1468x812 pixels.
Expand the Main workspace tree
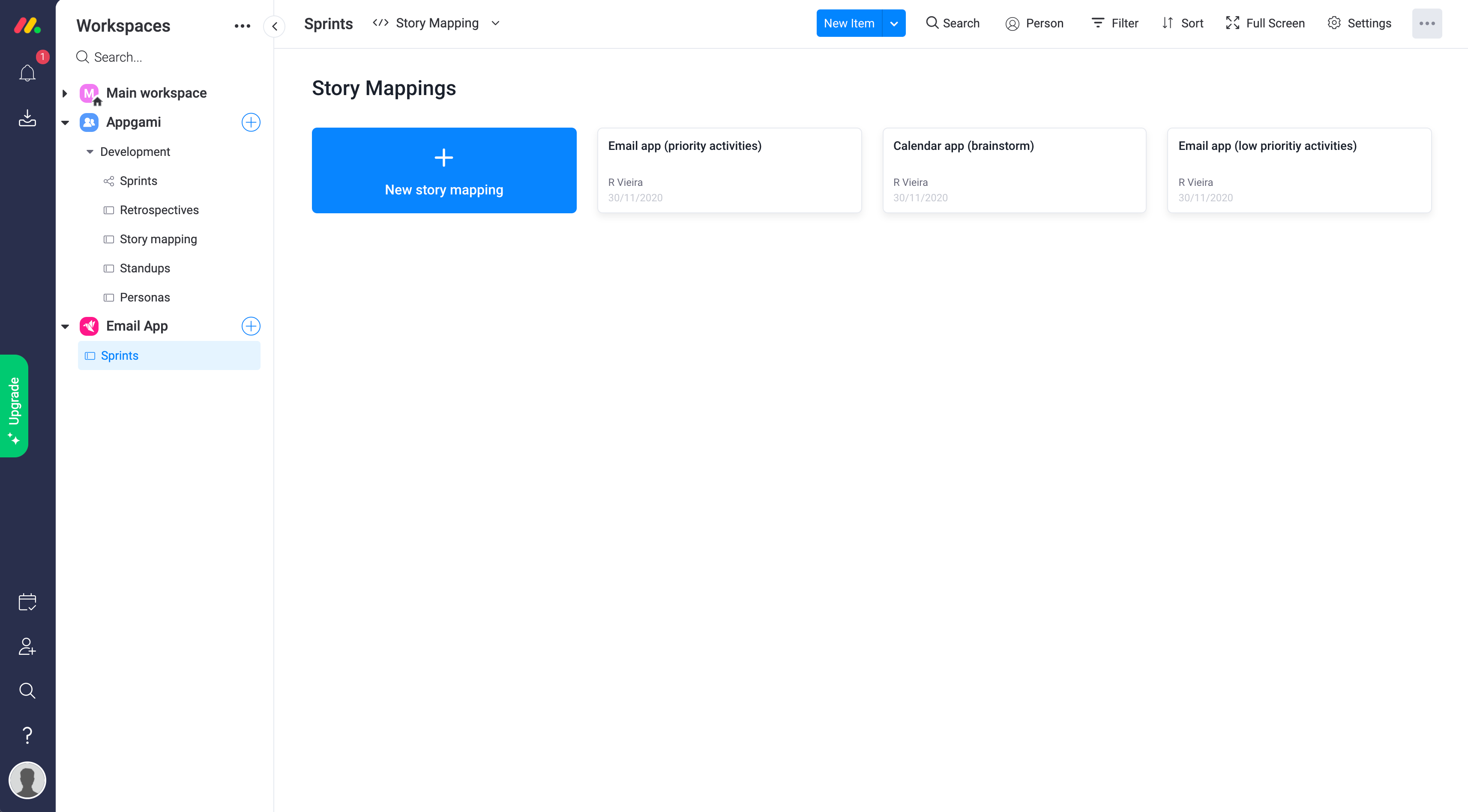(x=64, y=93)
